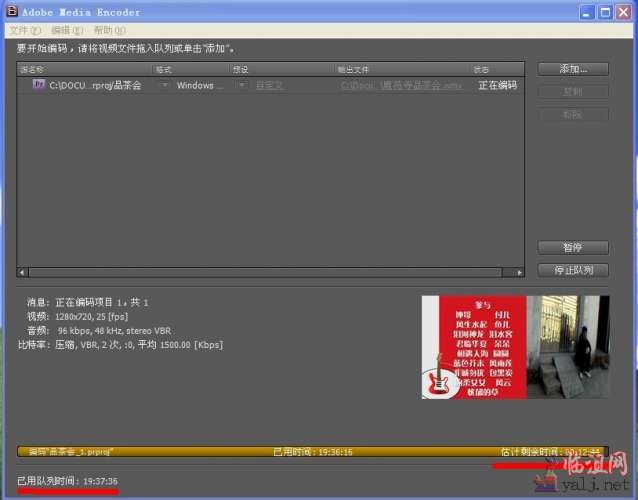The height and width of the screenshot is (500, 638).
Task: Open the preset dropdown arrow after Windows format
Action: [242, 86]
